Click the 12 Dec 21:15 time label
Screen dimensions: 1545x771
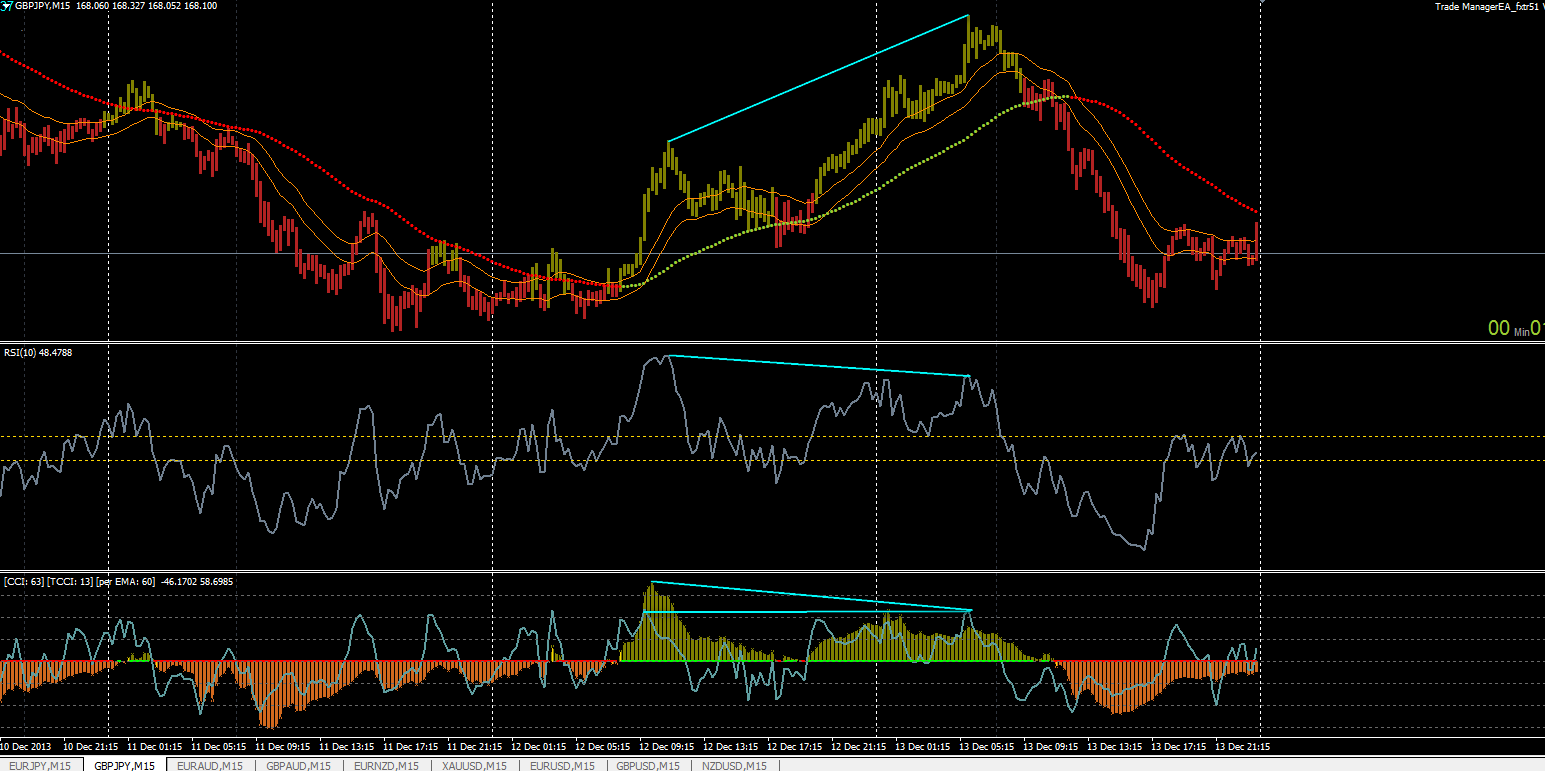click(860, 746)
